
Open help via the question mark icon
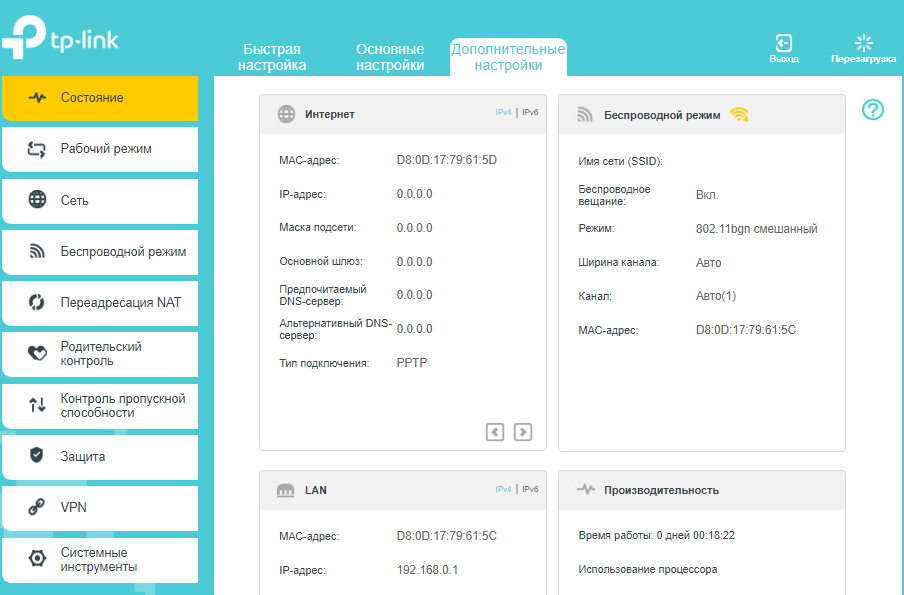[x=873, y=110]
